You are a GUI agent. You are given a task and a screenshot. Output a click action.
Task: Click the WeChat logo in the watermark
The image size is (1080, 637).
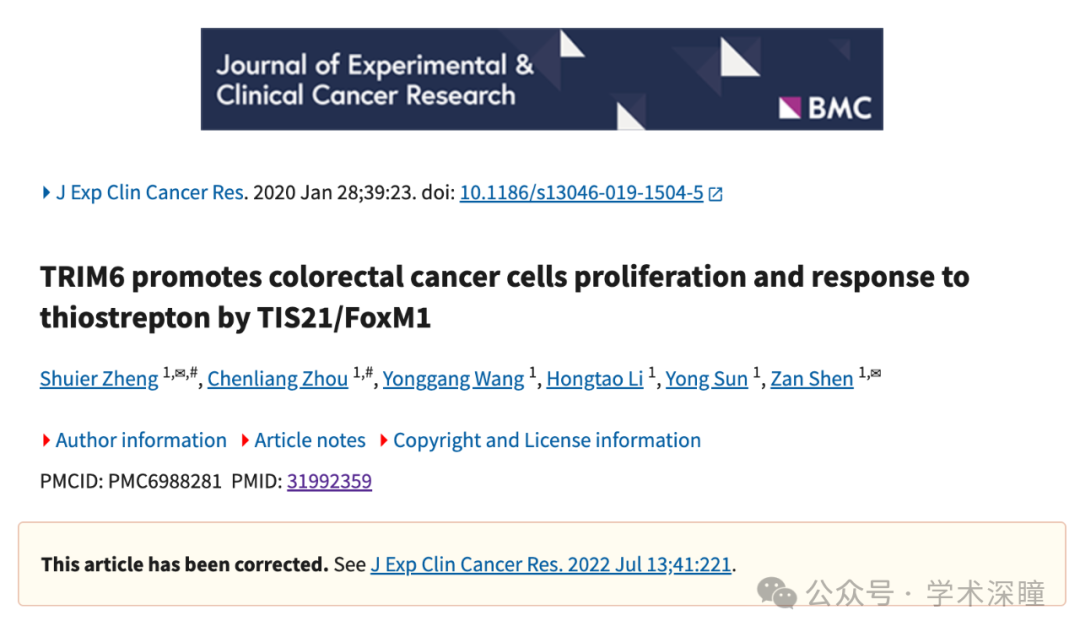[x=778, y=593]
